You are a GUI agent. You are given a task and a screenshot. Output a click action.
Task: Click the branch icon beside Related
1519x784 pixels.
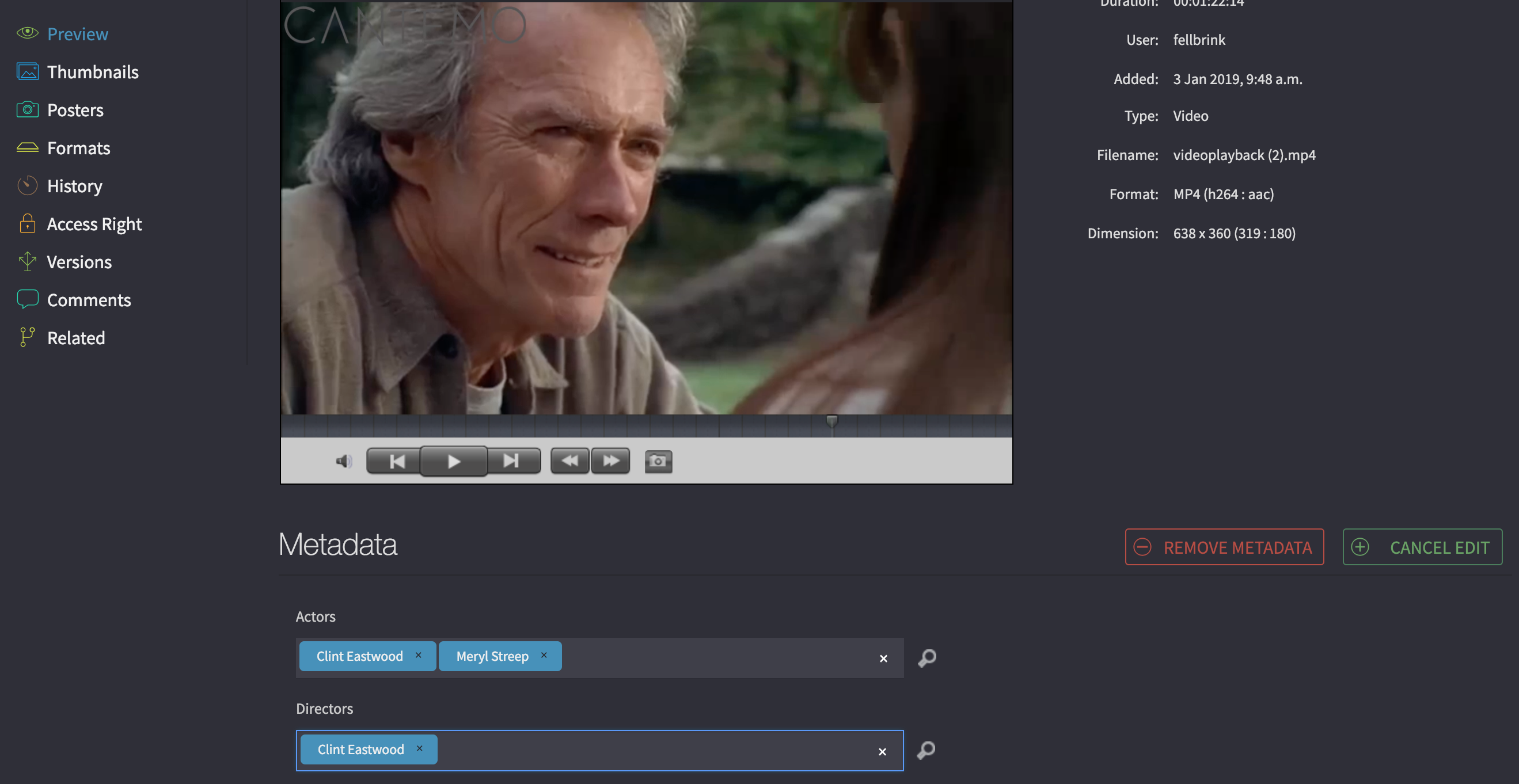[x=27, y=337]
